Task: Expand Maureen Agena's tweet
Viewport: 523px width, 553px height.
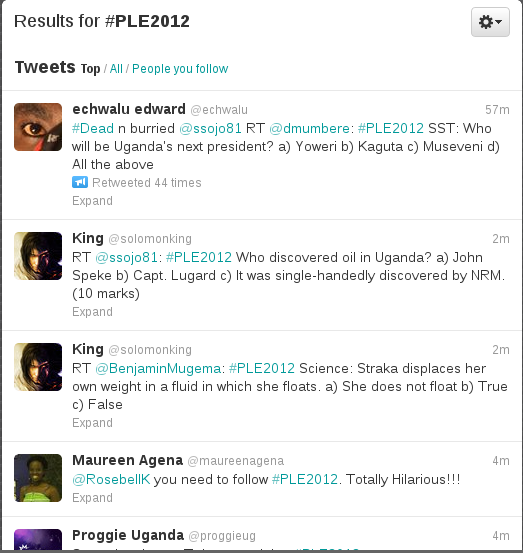Action: point(92,498)
